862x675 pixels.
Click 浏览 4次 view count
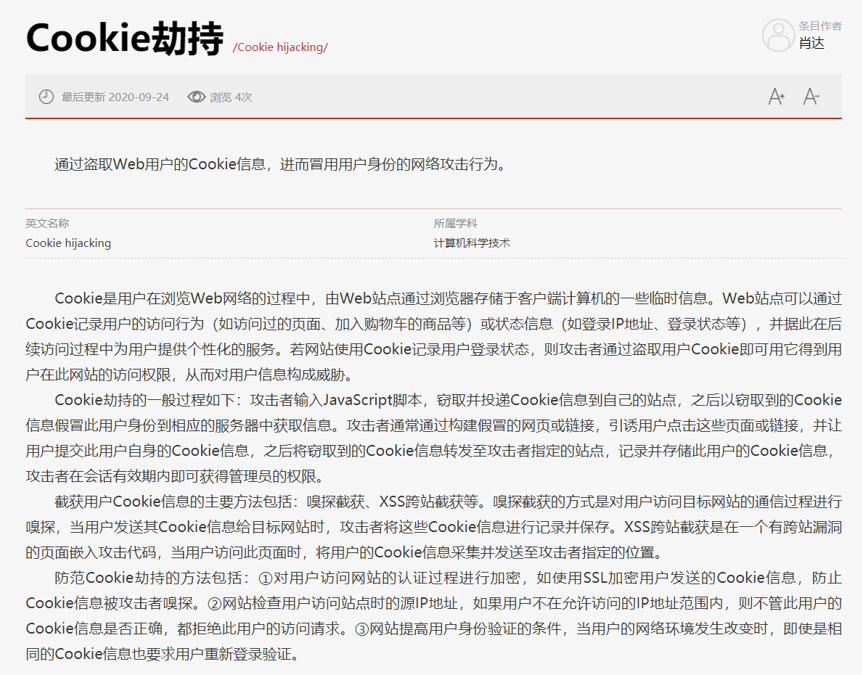231,97
